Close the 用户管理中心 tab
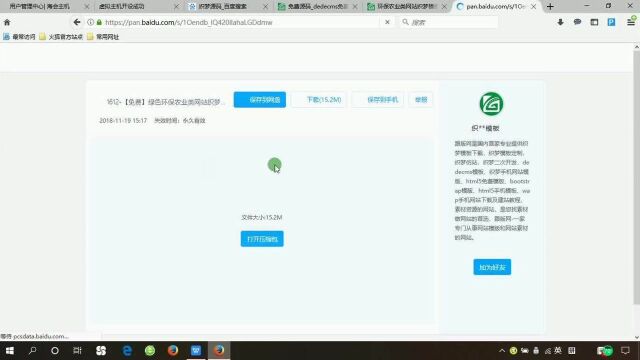The width and height of the screenshot is (640, 360). click(87, 7)
